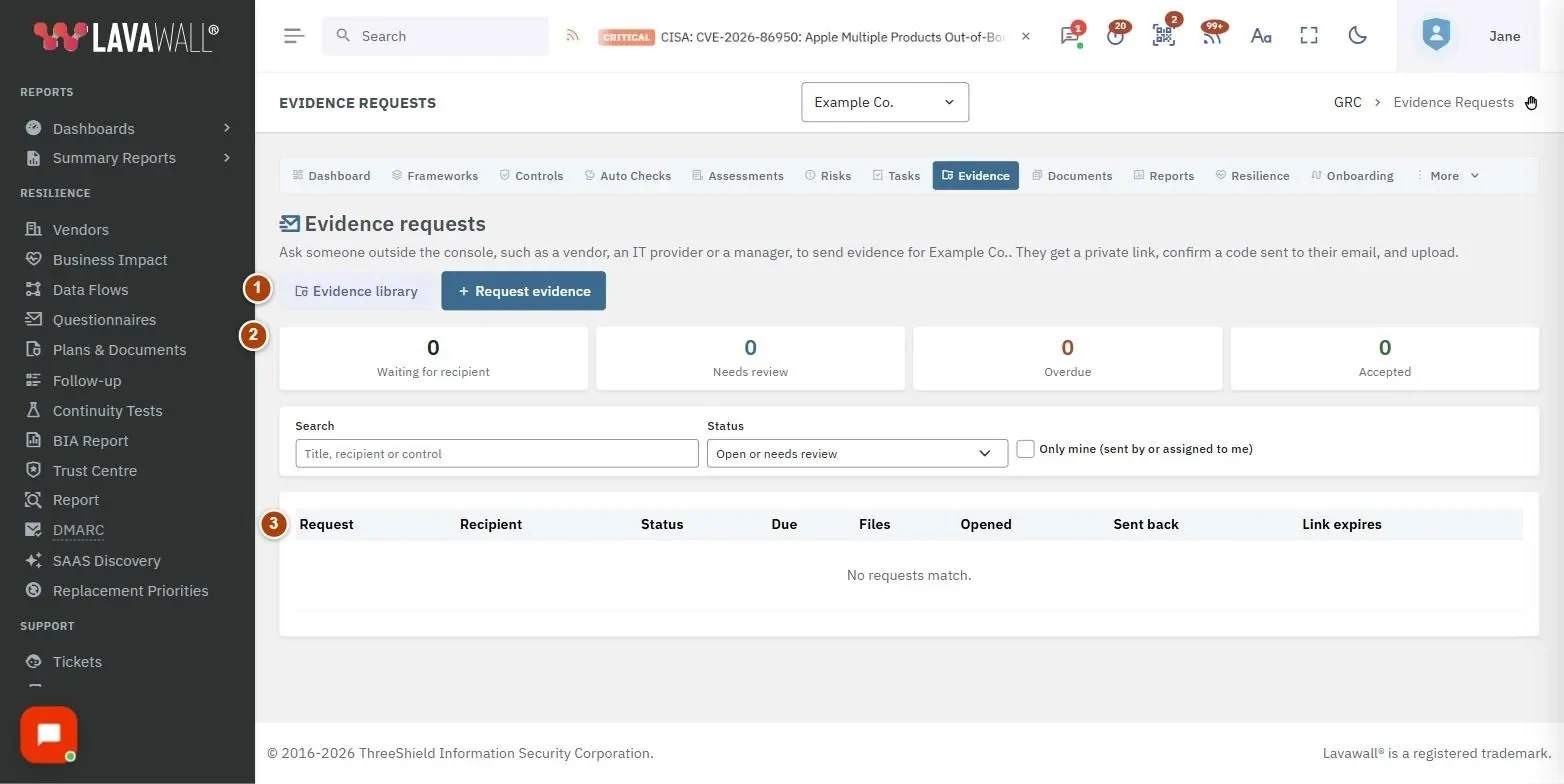Enter fullscreen mode via expand icon
This screenshot has width=1564, height=784.
click(1309, 36)
